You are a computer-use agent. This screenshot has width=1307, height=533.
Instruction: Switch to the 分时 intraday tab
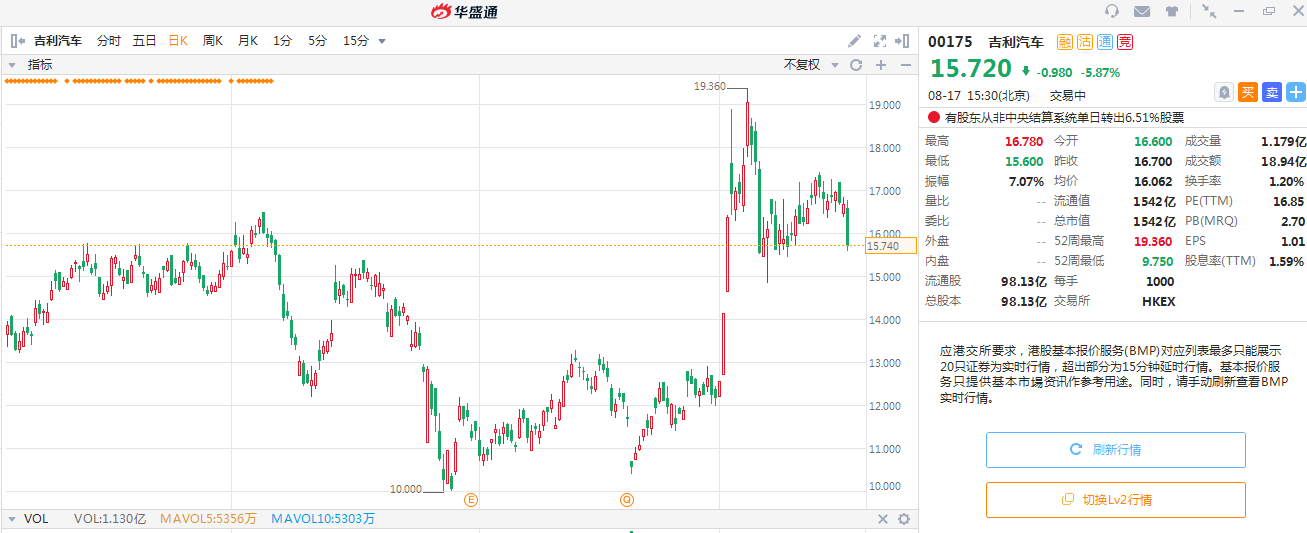click(x=108, y=41)
